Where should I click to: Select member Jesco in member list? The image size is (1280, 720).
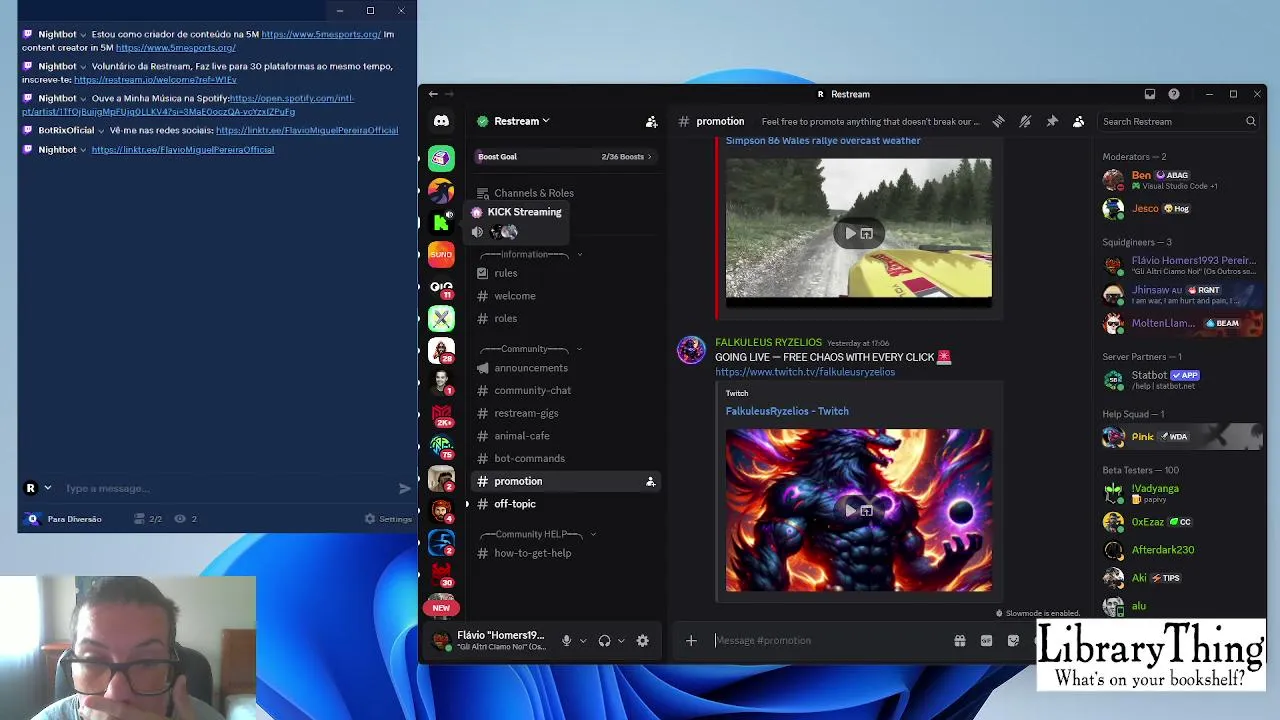1180,209
